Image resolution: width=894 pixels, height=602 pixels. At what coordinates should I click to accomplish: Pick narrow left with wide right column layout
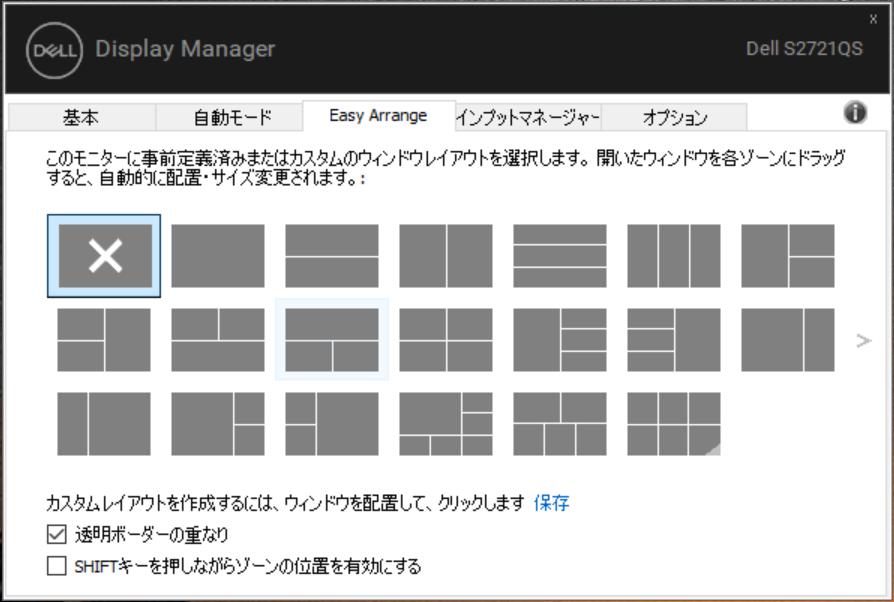[104, 424]
